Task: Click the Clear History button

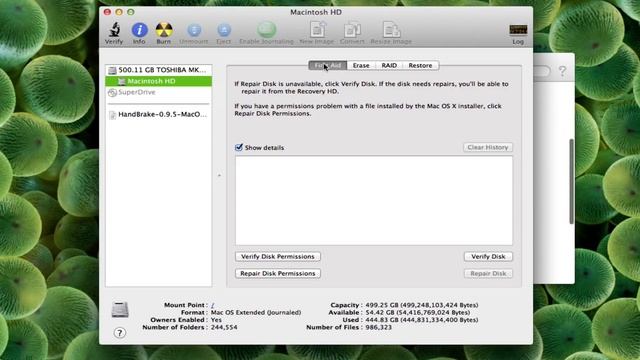Action: tap(488, 147)
